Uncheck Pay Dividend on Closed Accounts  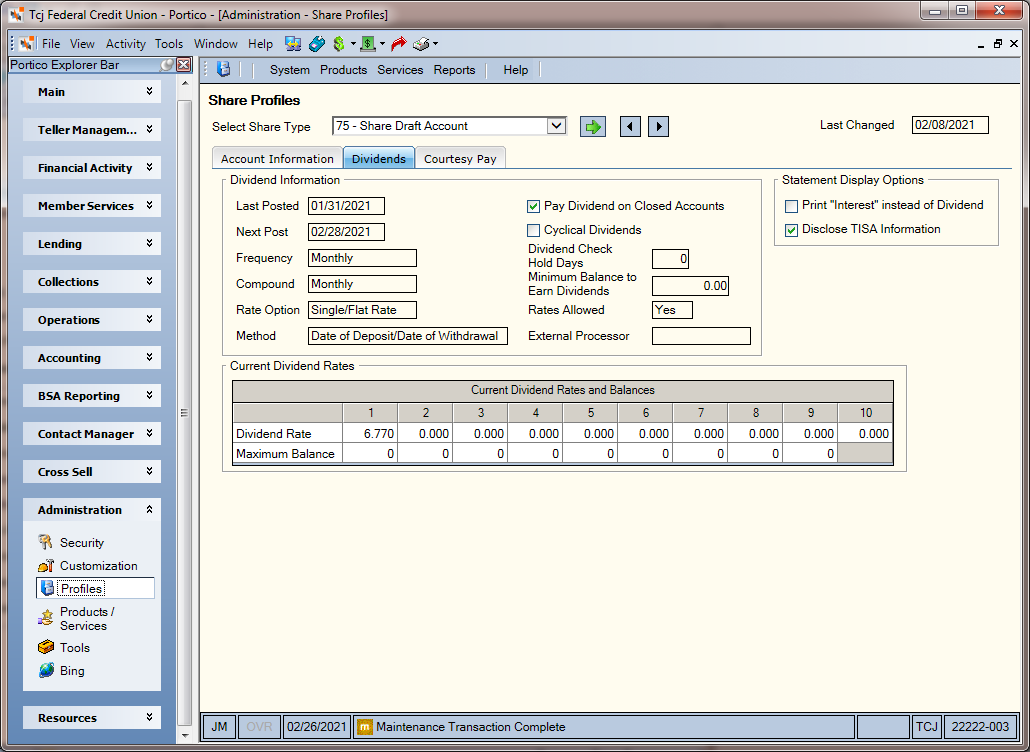pos(533,206)
